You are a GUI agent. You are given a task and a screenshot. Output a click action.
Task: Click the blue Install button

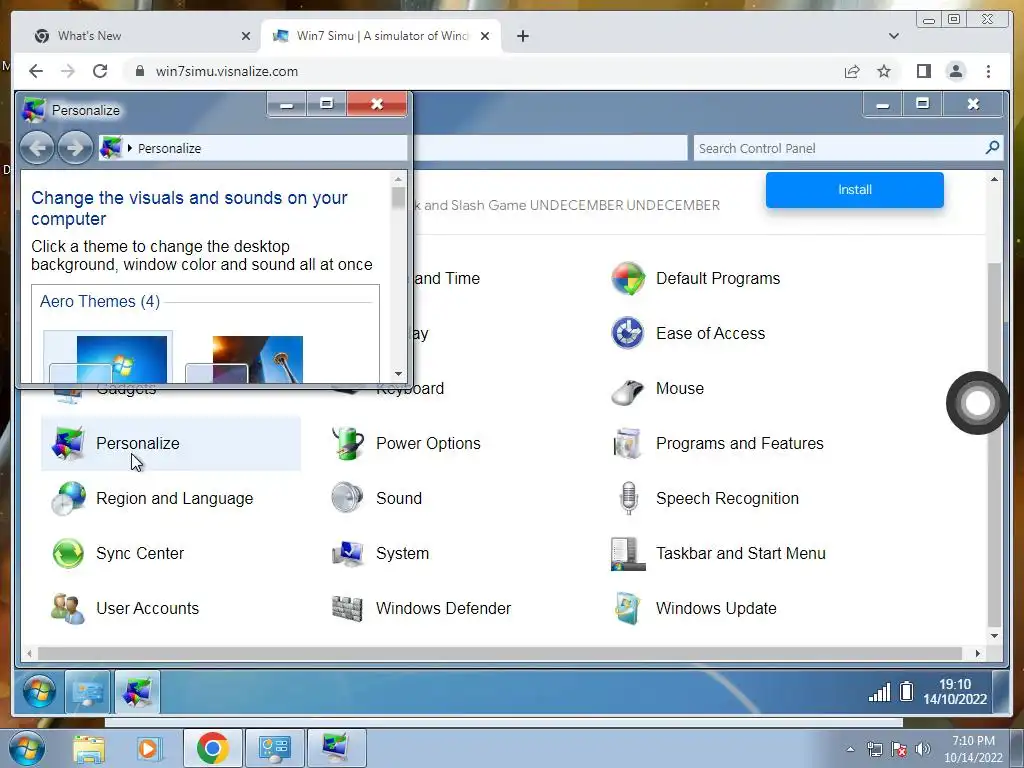(854, 189)
